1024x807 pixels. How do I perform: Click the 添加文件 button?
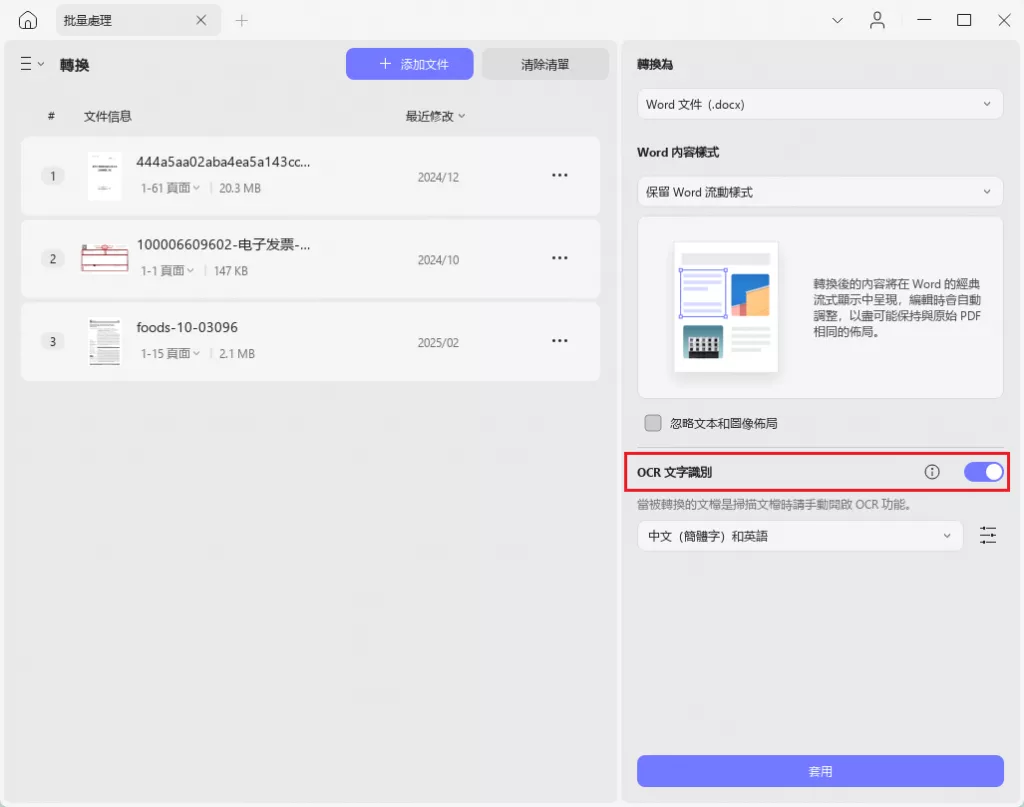[x=409, y=64]
